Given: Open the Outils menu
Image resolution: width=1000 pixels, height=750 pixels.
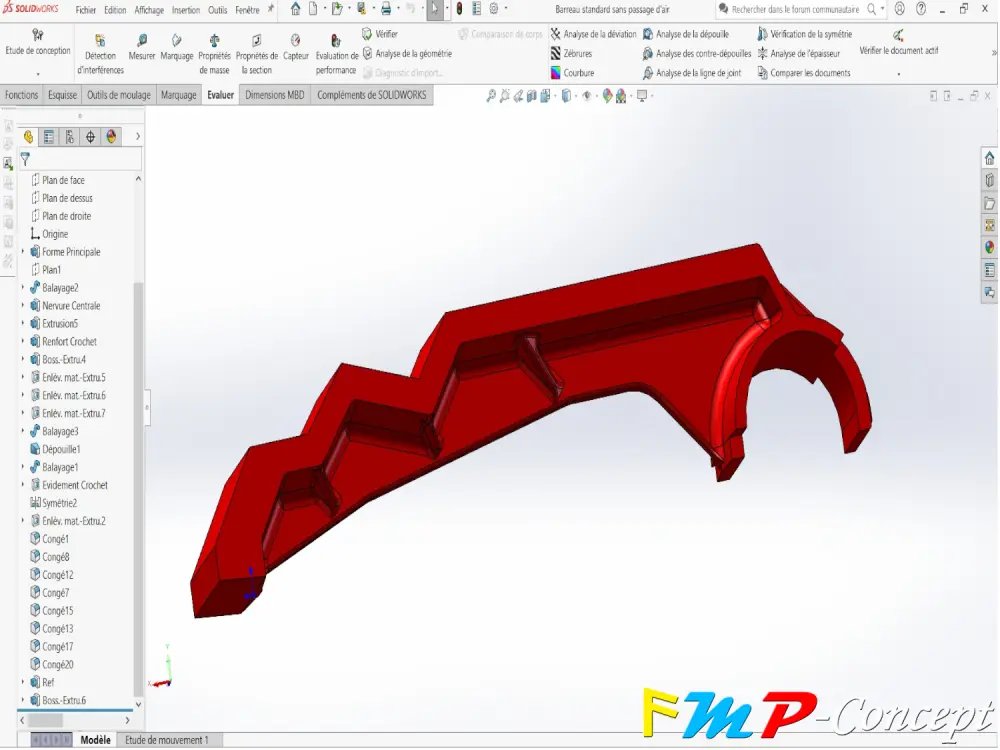Looking at the screenshot, I should (217, 10).
